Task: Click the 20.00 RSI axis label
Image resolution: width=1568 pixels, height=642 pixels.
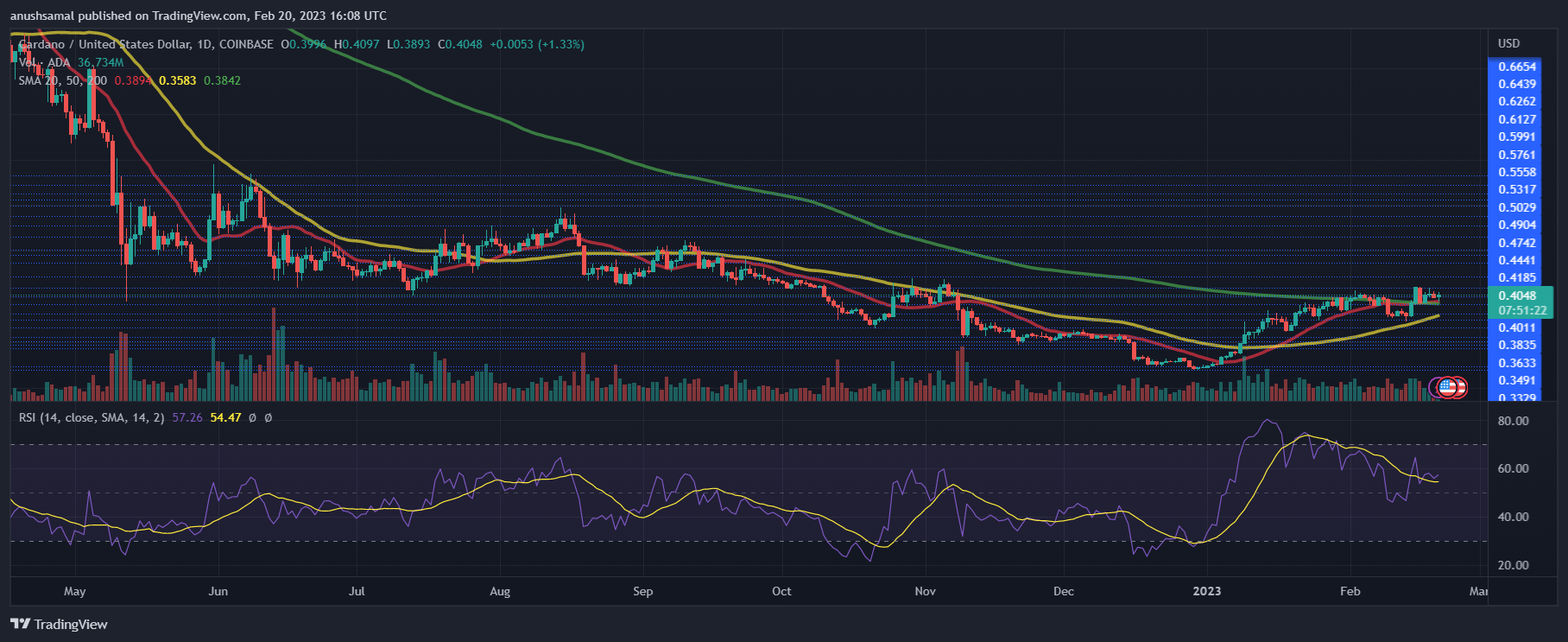Action: (x=1513, y=565)
